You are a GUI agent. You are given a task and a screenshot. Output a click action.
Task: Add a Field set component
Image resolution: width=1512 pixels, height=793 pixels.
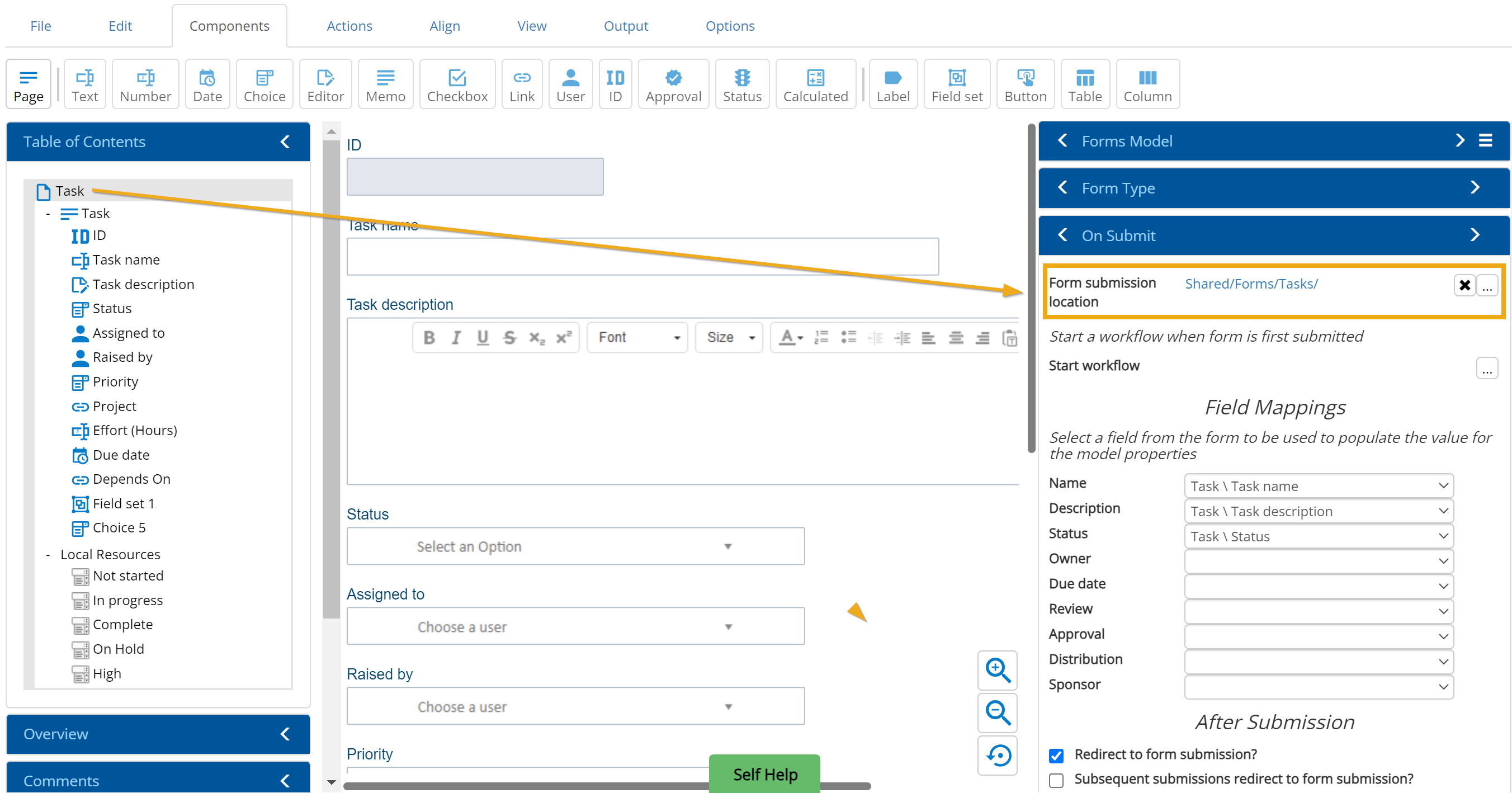(x=956, y=84)
